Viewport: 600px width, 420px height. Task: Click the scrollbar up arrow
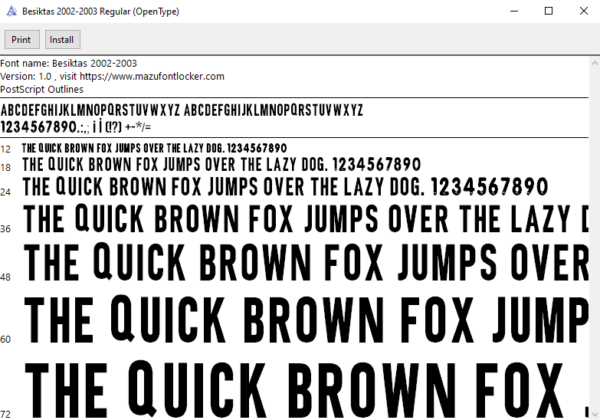pos(595,62)
